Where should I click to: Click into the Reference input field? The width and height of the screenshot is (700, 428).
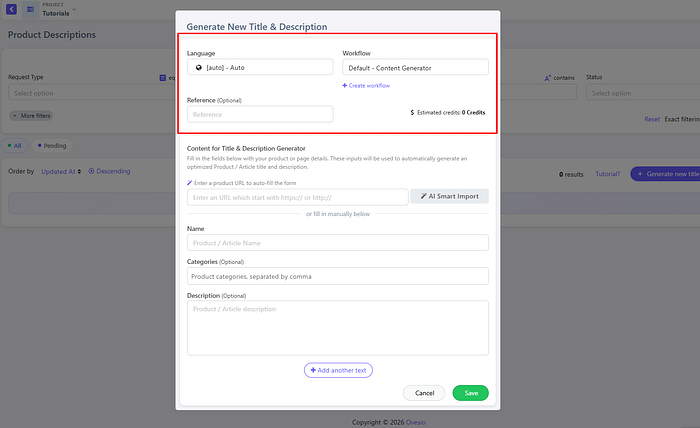260,114
